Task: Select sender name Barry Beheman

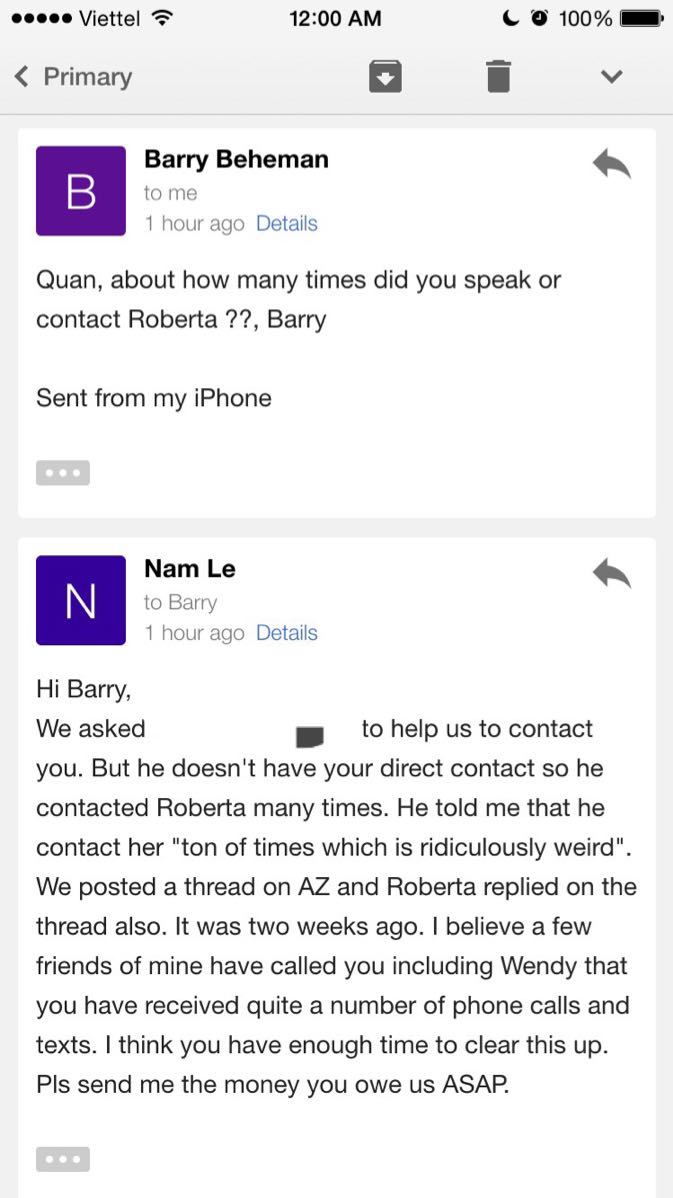Action: click(x=236, y=159)
